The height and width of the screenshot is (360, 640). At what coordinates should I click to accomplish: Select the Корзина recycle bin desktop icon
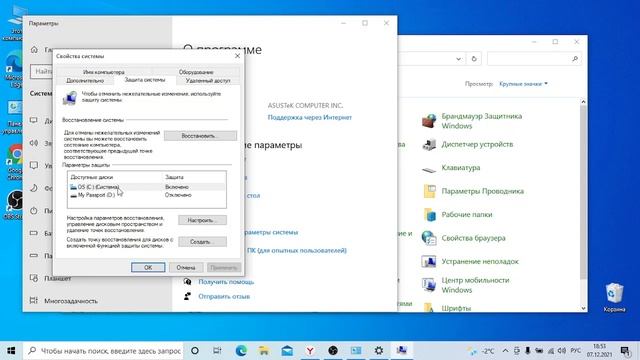614,297
